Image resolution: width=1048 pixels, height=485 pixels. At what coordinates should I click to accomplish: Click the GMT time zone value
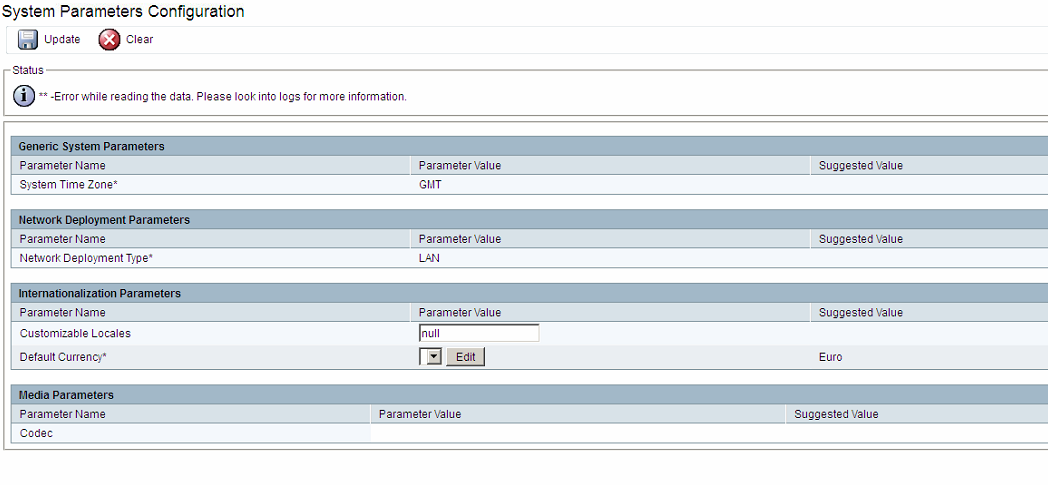[430, 185]
